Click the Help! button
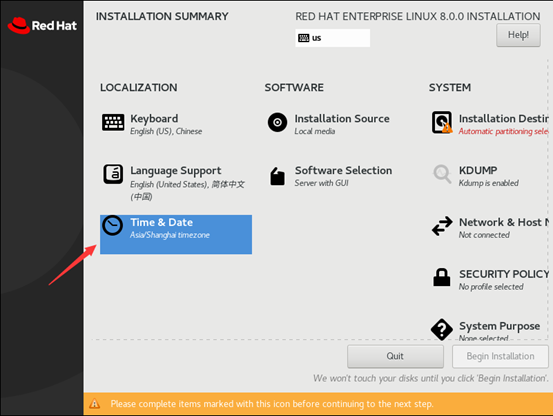The width and height of the screenshot is (553, 416). 518,35
